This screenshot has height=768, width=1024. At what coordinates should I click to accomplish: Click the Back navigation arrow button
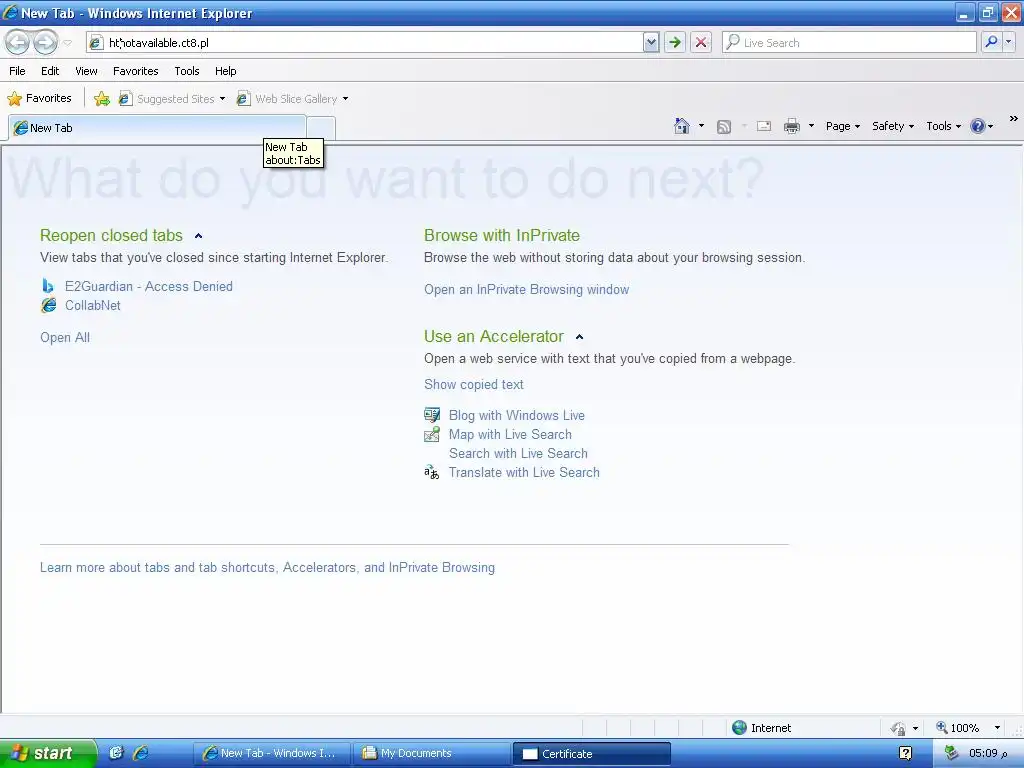(18, 42)
